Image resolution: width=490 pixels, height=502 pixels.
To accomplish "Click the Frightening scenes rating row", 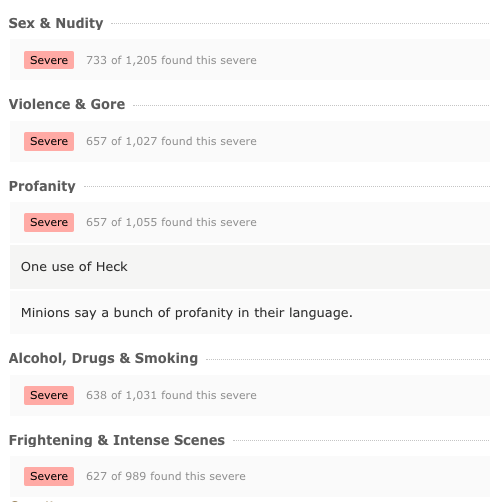I will [x=250, y=477].
